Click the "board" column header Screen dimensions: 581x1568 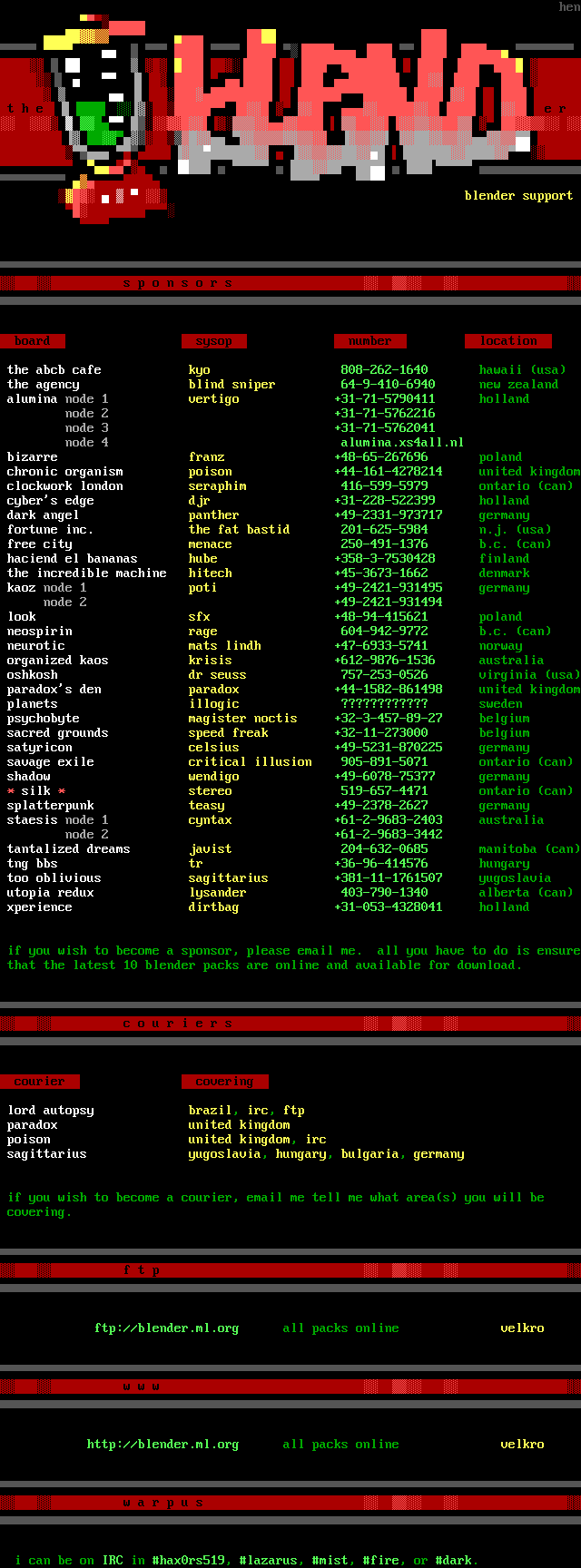coord(33,341)
